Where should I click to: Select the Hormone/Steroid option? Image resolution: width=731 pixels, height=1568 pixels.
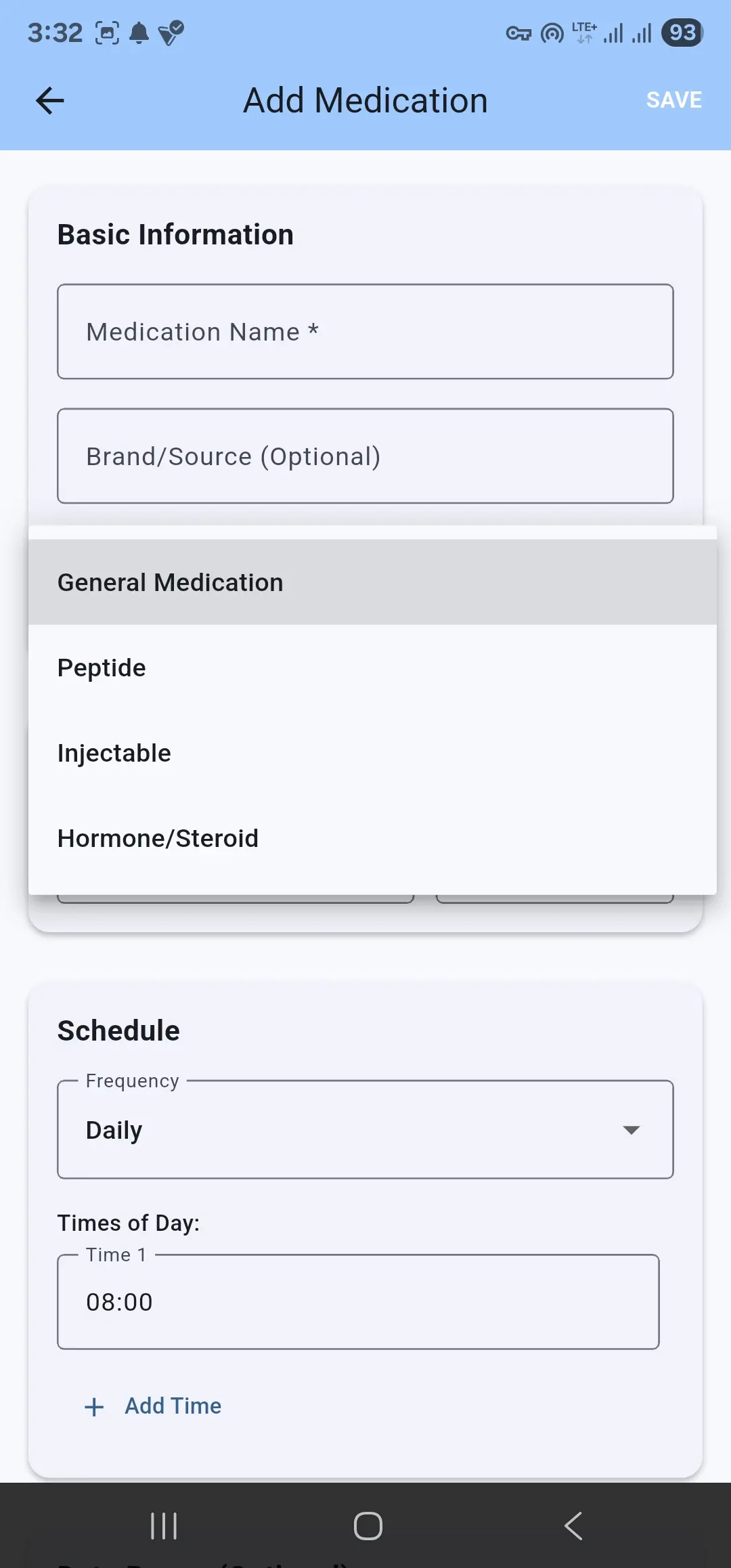coord(372,838)
